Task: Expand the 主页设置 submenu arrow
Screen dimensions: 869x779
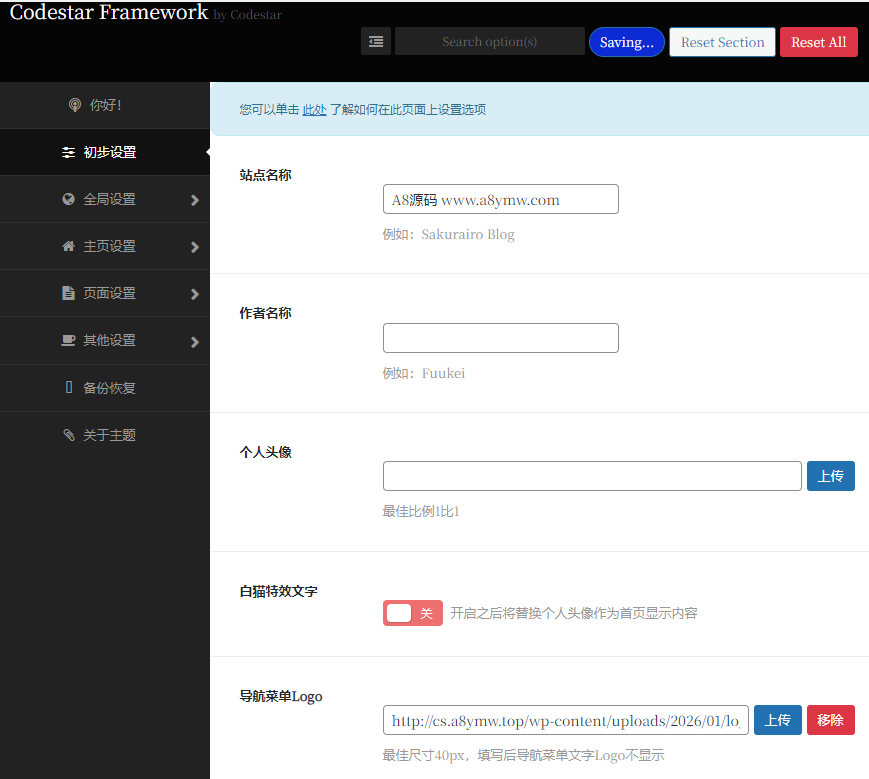Action: (x=195, y=246)
